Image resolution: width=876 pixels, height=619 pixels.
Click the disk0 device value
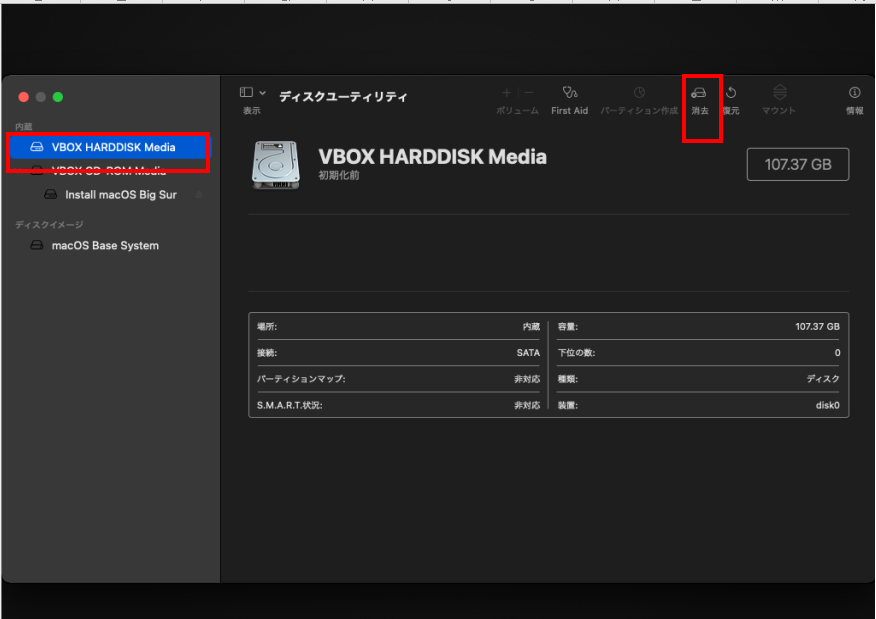827,405
